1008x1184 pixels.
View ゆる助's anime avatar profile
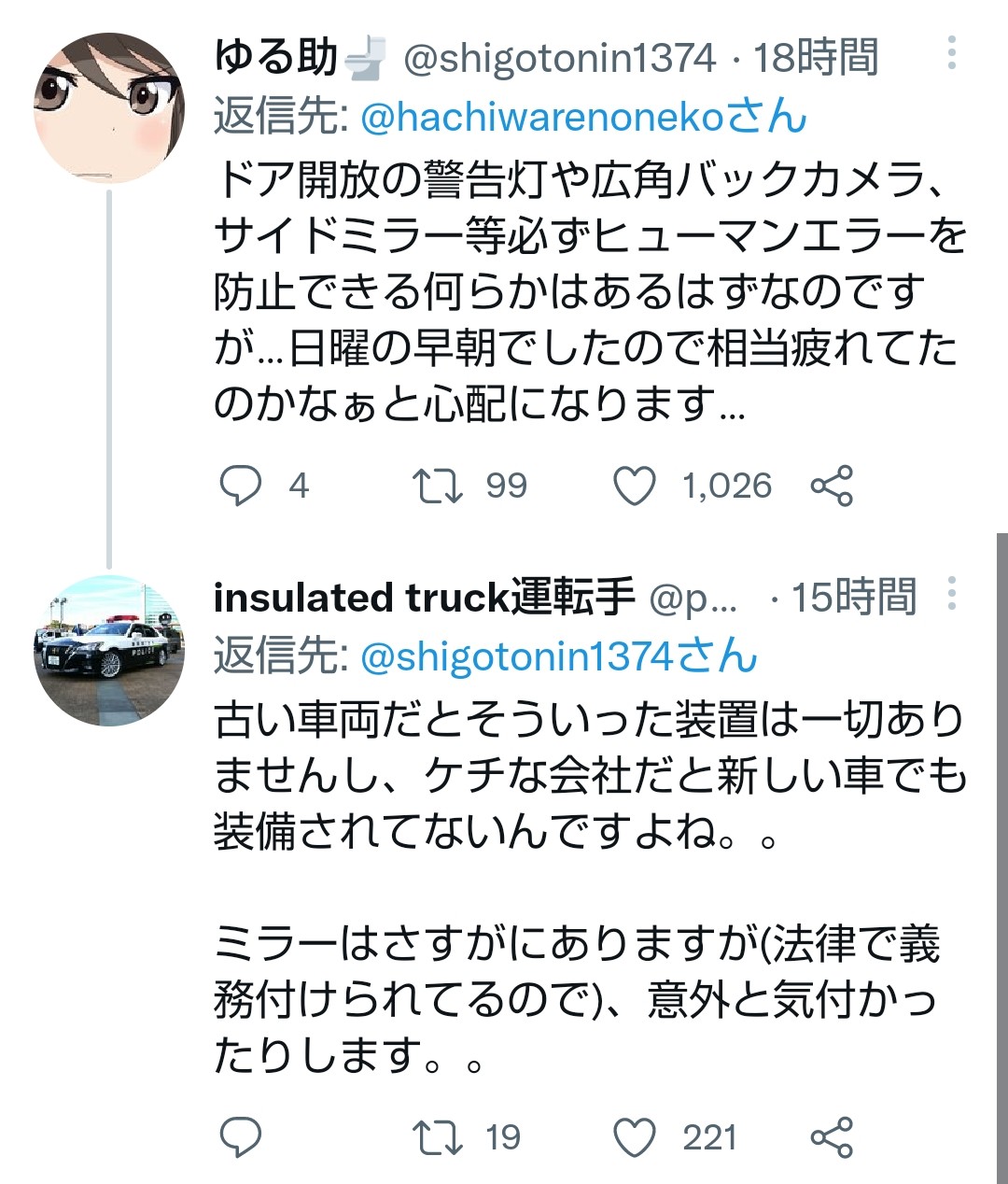(x=109, y=107)
